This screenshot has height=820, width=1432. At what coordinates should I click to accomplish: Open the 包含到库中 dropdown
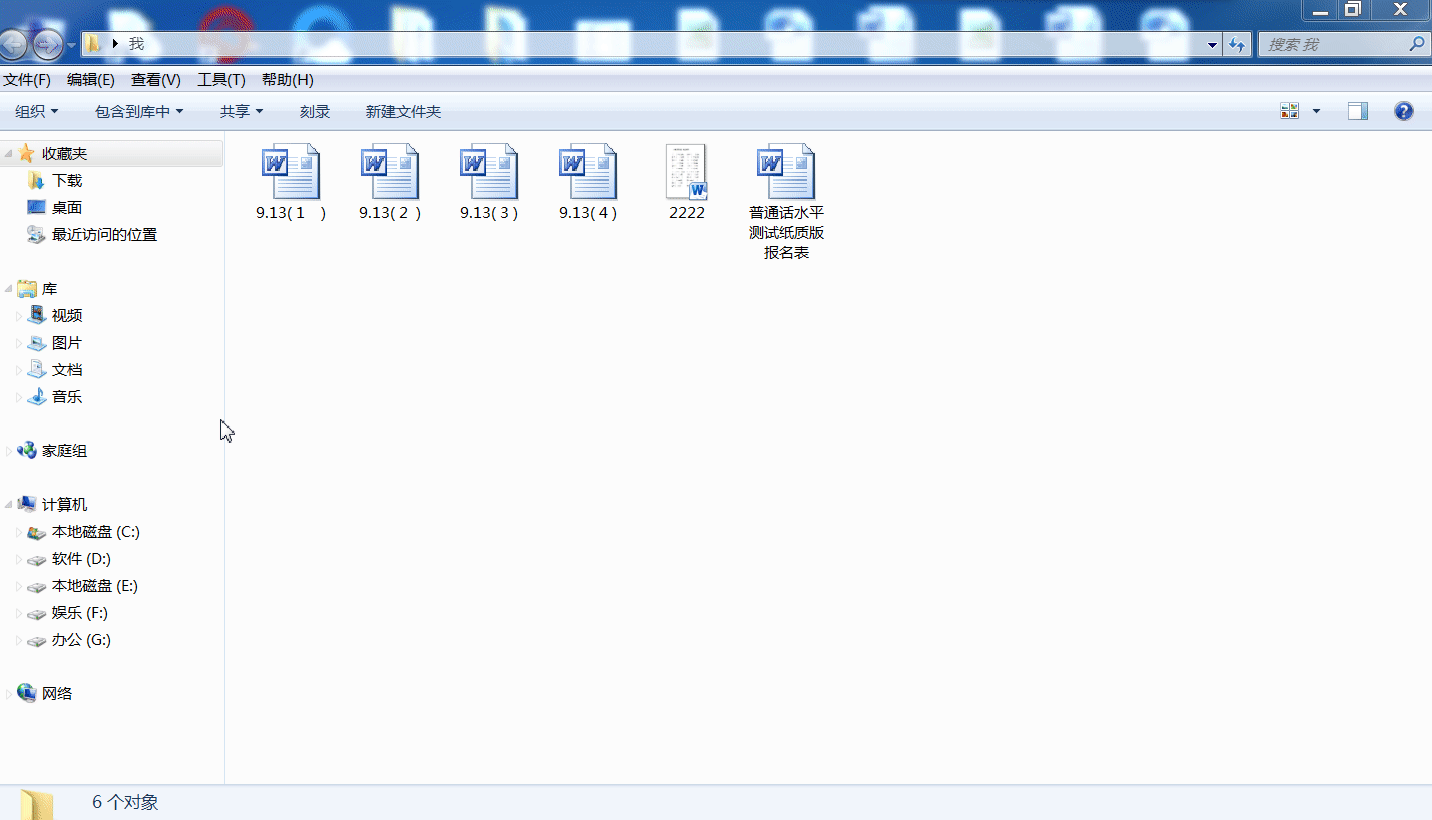pyautogui.click(x=139, y=112)
